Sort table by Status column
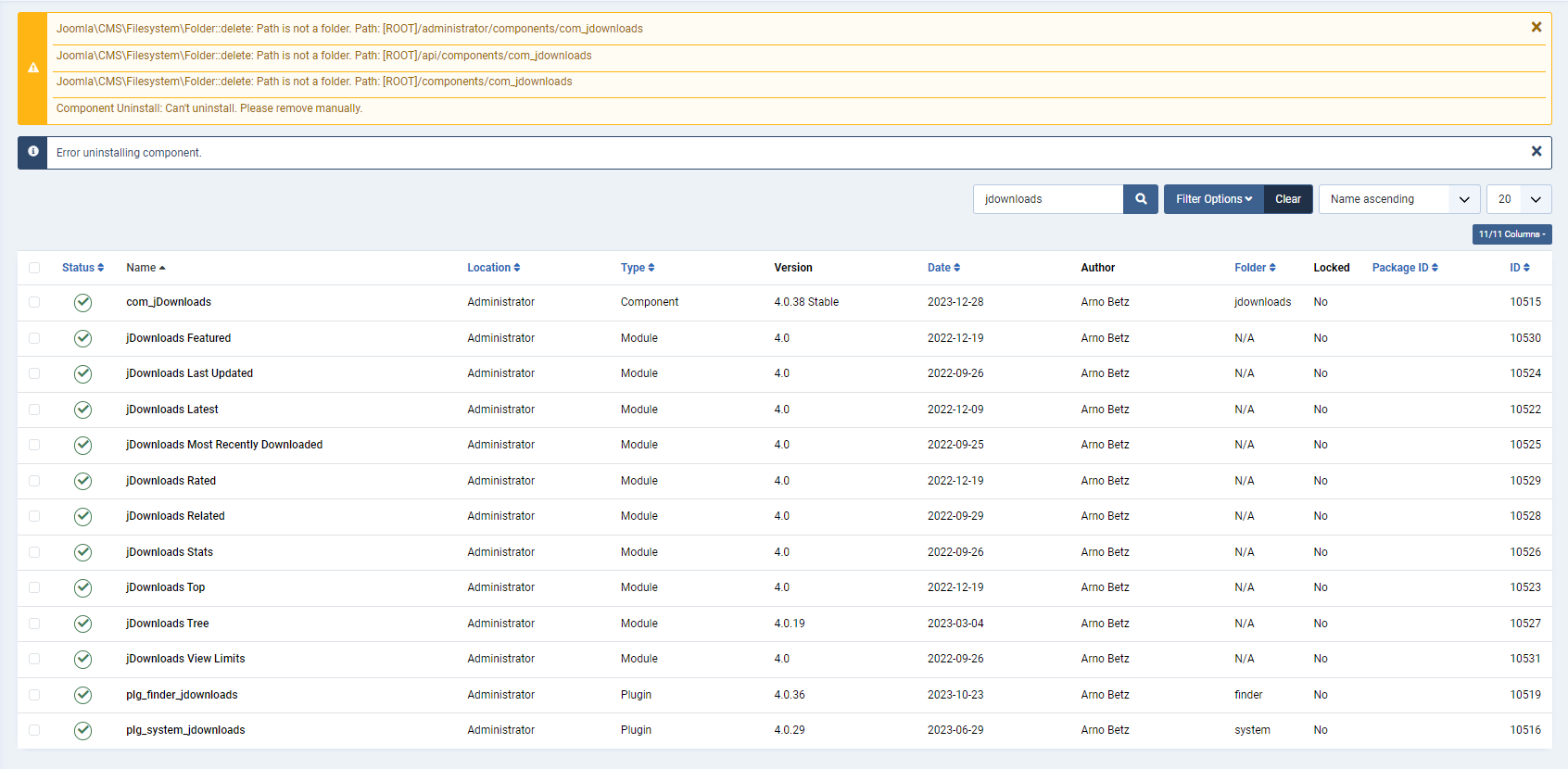The image size is (1568, 769). tap(82, 268)
